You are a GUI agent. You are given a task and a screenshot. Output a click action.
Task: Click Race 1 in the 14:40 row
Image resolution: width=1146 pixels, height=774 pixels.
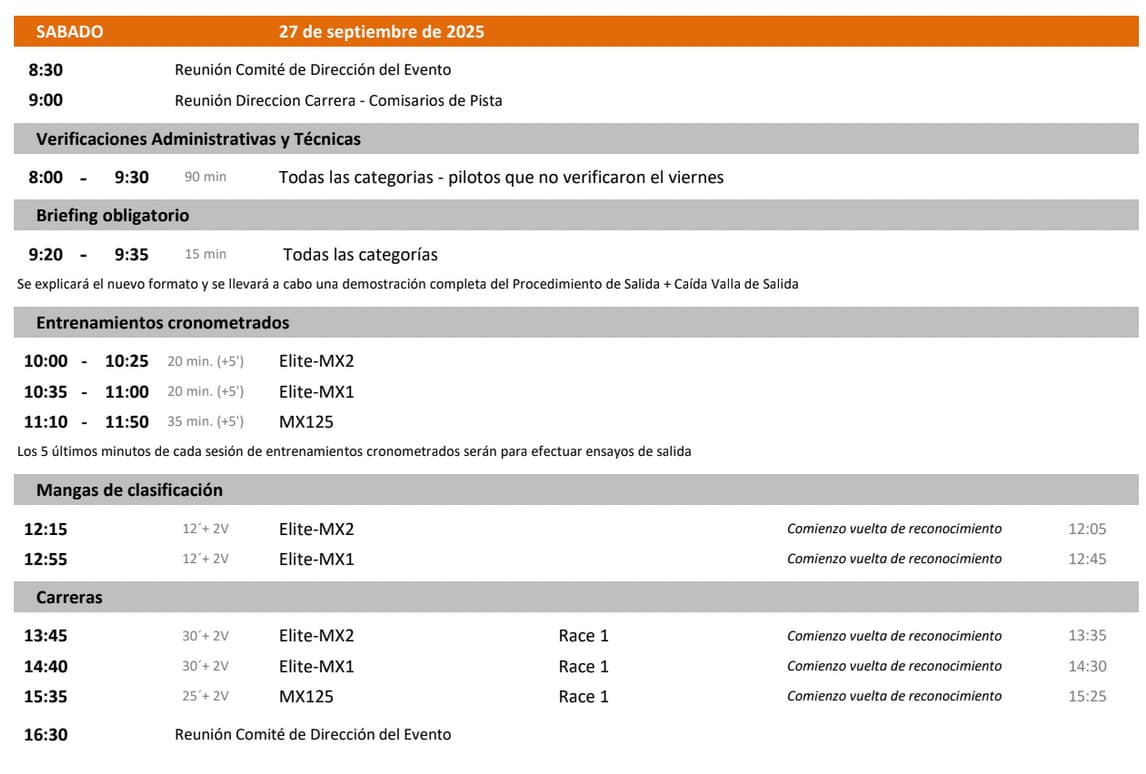[583, 666]
